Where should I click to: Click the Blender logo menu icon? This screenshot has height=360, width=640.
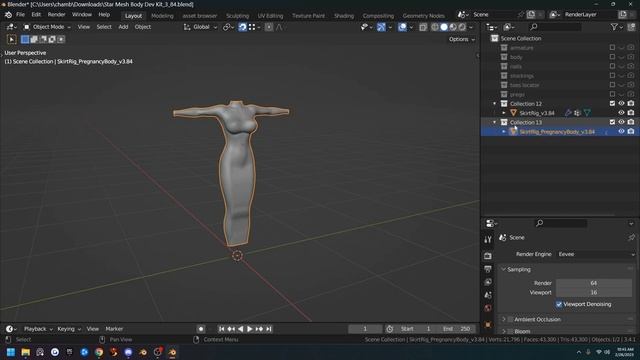tap(8, 15)
